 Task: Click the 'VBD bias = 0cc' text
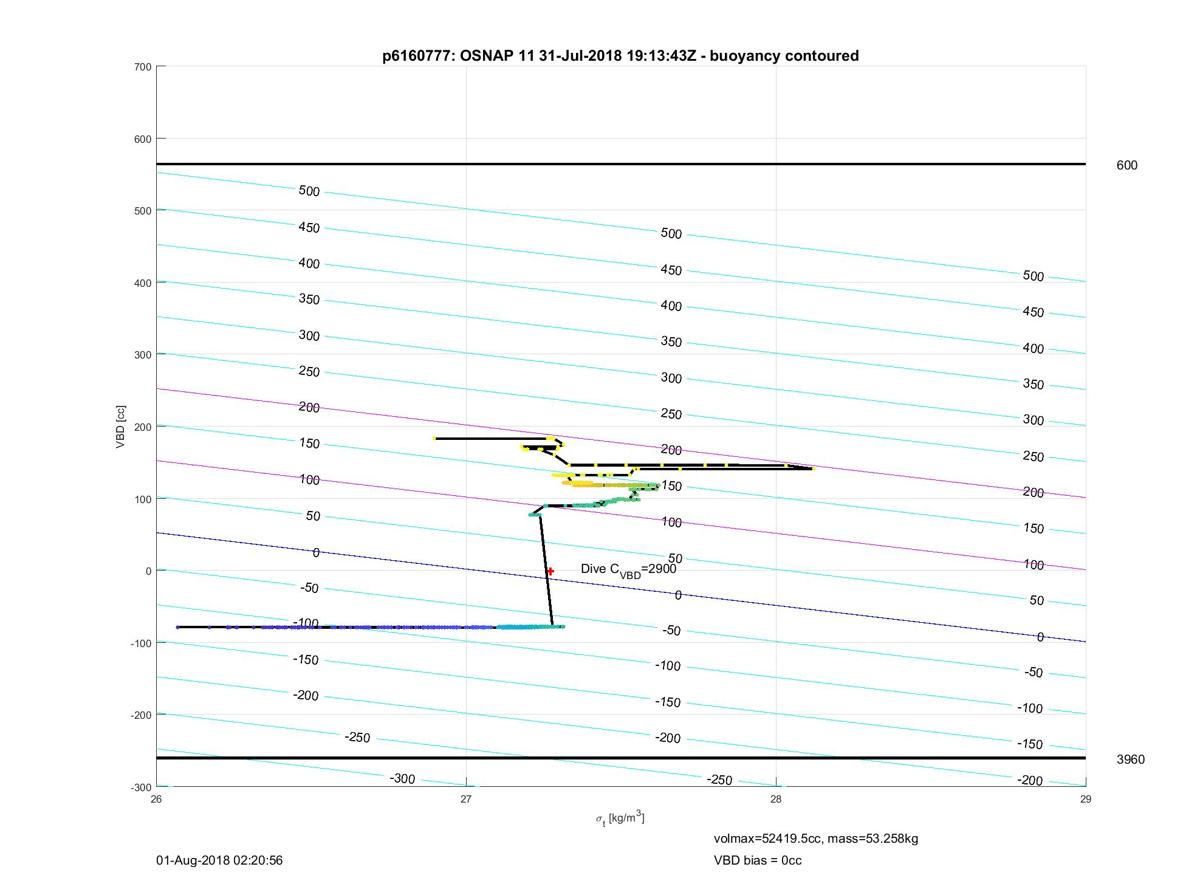pyautogui.click(x=757, y=860)
